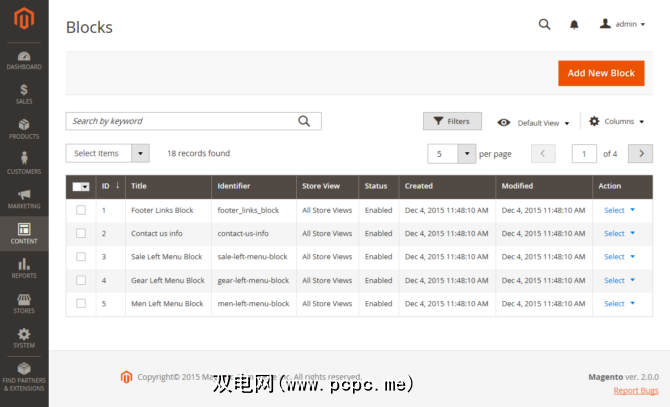Viewport: 670px width, 407px height.
Task: Click the Add New Block button
Action: coord(601,73)
